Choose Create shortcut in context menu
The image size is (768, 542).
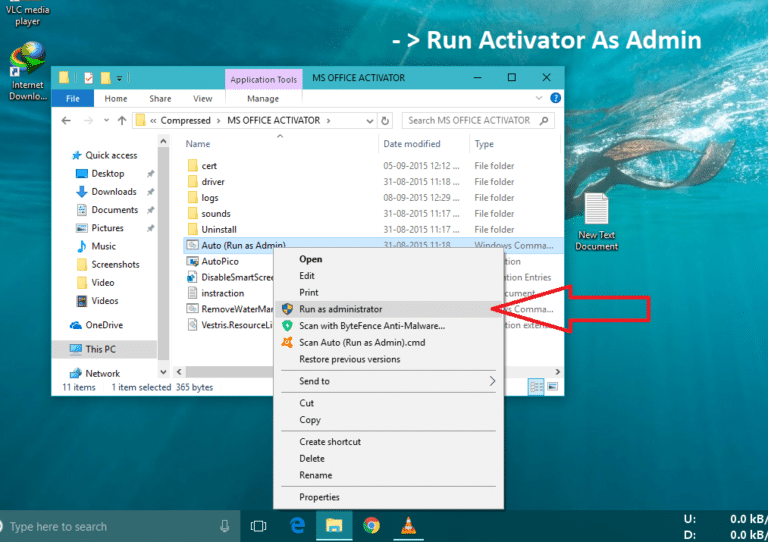point(388,442)
